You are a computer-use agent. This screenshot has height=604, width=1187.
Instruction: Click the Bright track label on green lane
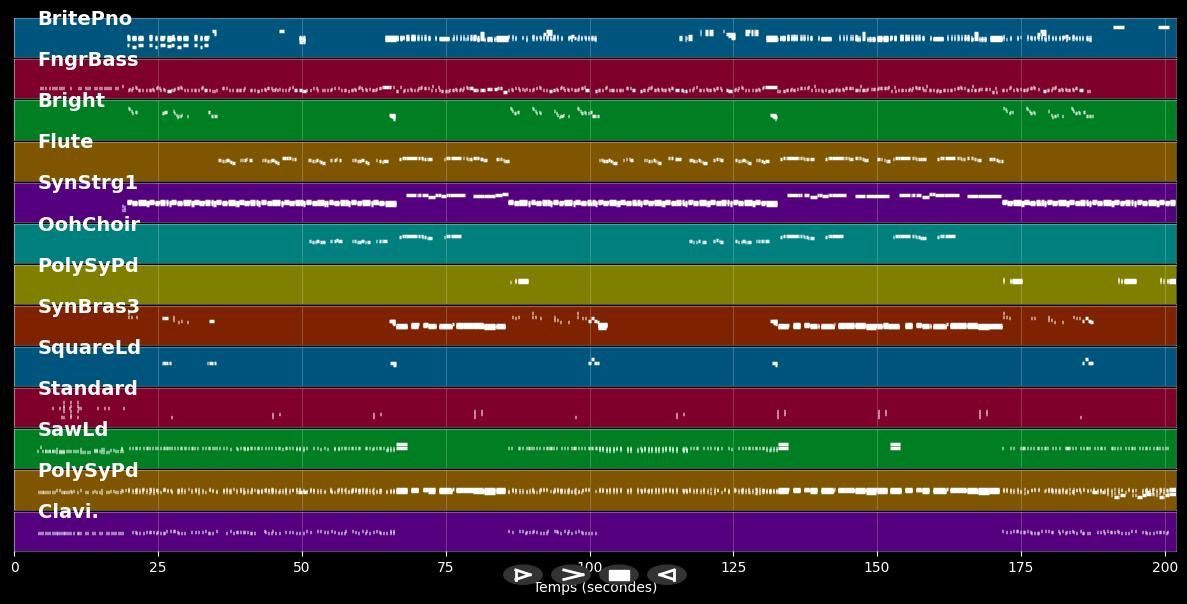[x=71, y=101]
